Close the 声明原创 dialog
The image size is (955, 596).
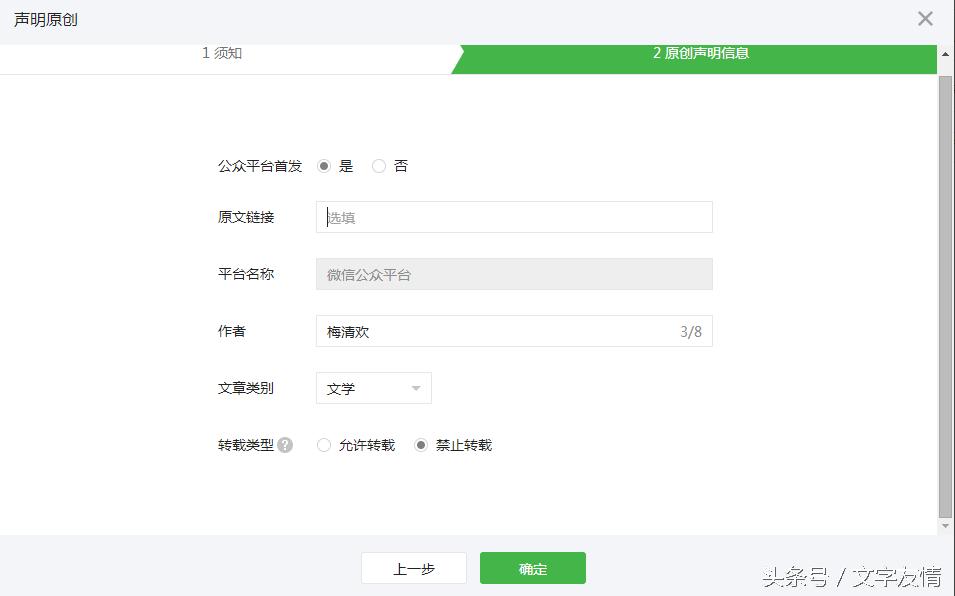tap(925, 18)
